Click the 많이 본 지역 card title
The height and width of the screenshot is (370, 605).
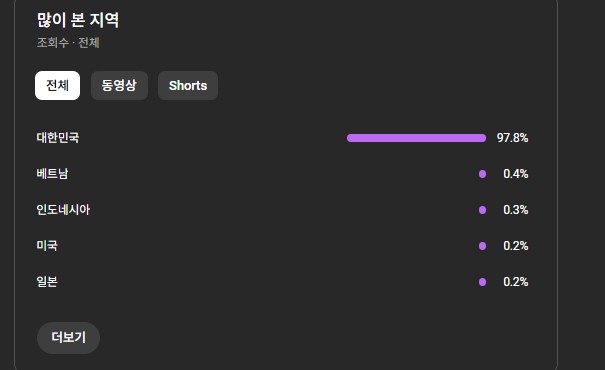coord(78,20)
